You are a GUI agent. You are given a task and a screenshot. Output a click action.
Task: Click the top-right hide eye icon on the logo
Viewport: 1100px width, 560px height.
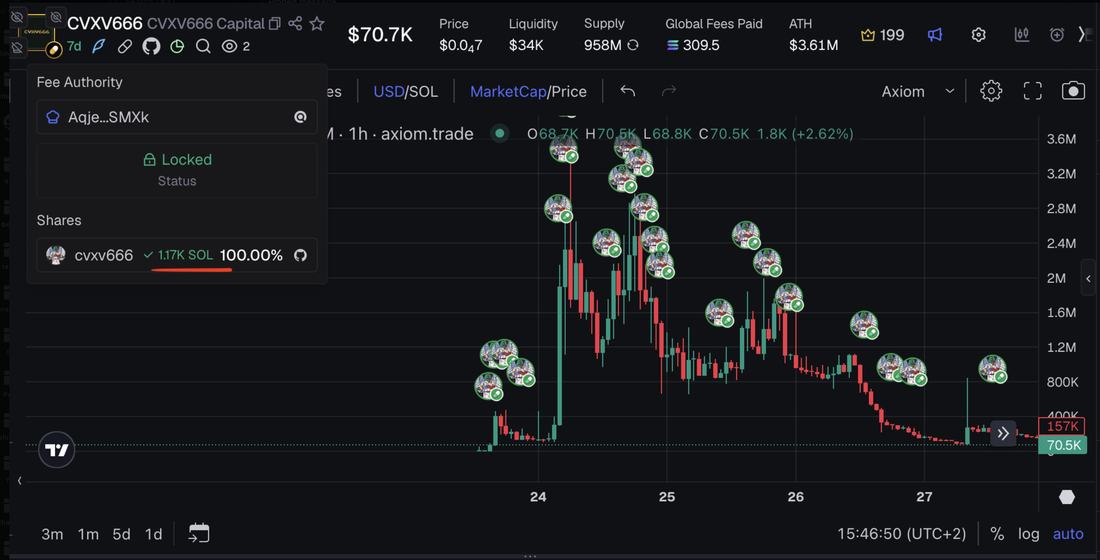click(x=56, y=16)
